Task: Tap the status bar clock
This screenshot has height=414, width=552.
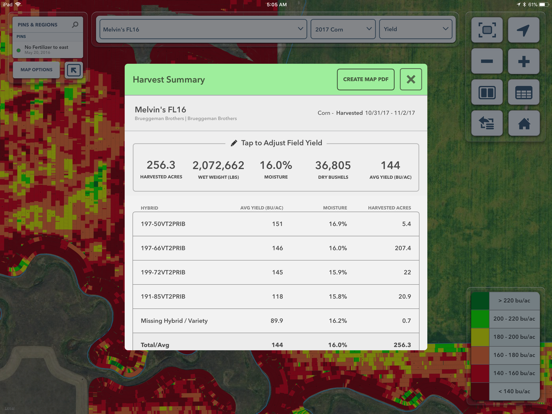Action: coord(277,5)
